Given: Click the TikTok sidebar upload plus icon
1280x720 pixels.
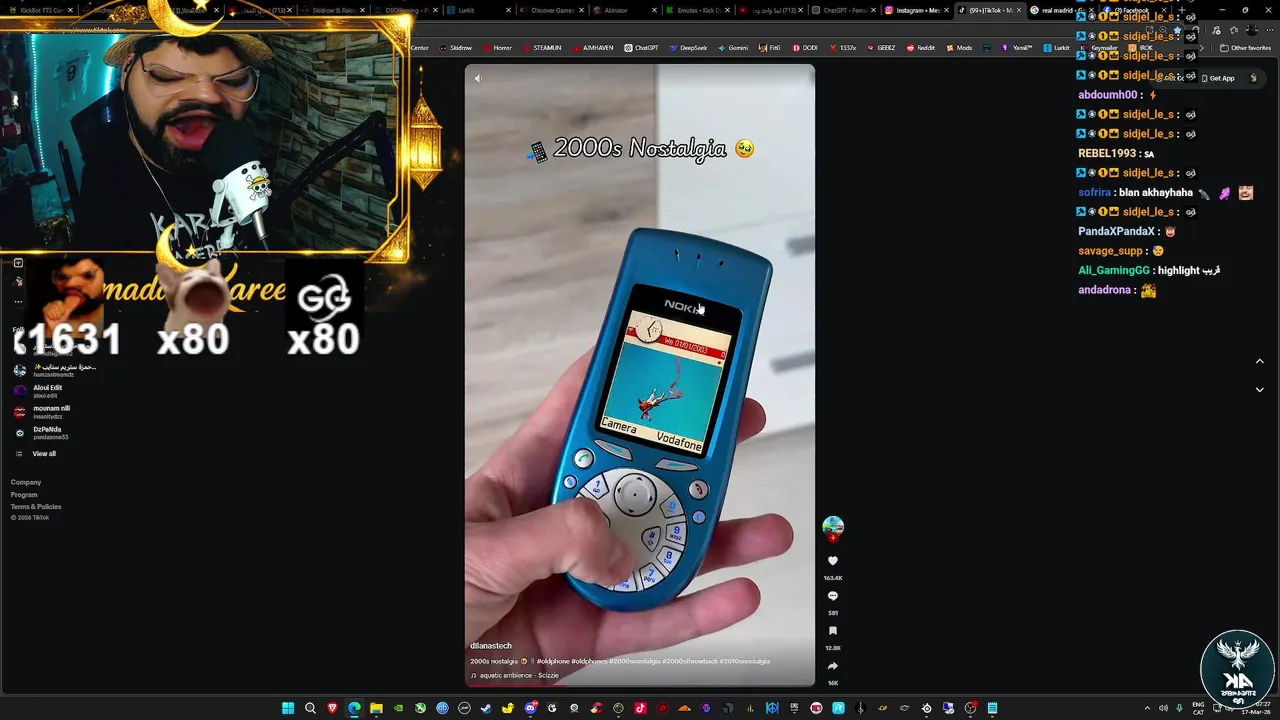Looking at the screenshot, I should point(18,263).
